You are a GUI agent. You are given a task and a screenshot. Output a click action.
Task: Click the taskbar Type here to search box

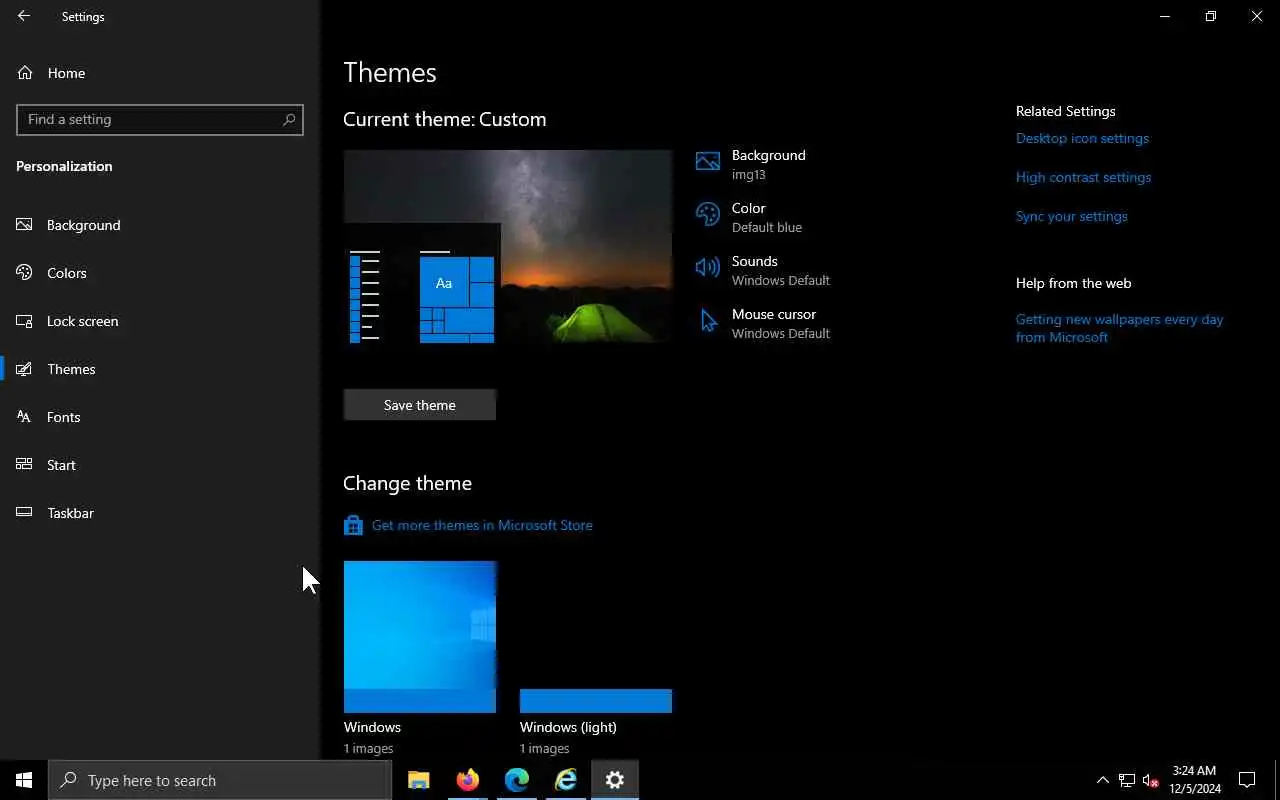(220, 780)
